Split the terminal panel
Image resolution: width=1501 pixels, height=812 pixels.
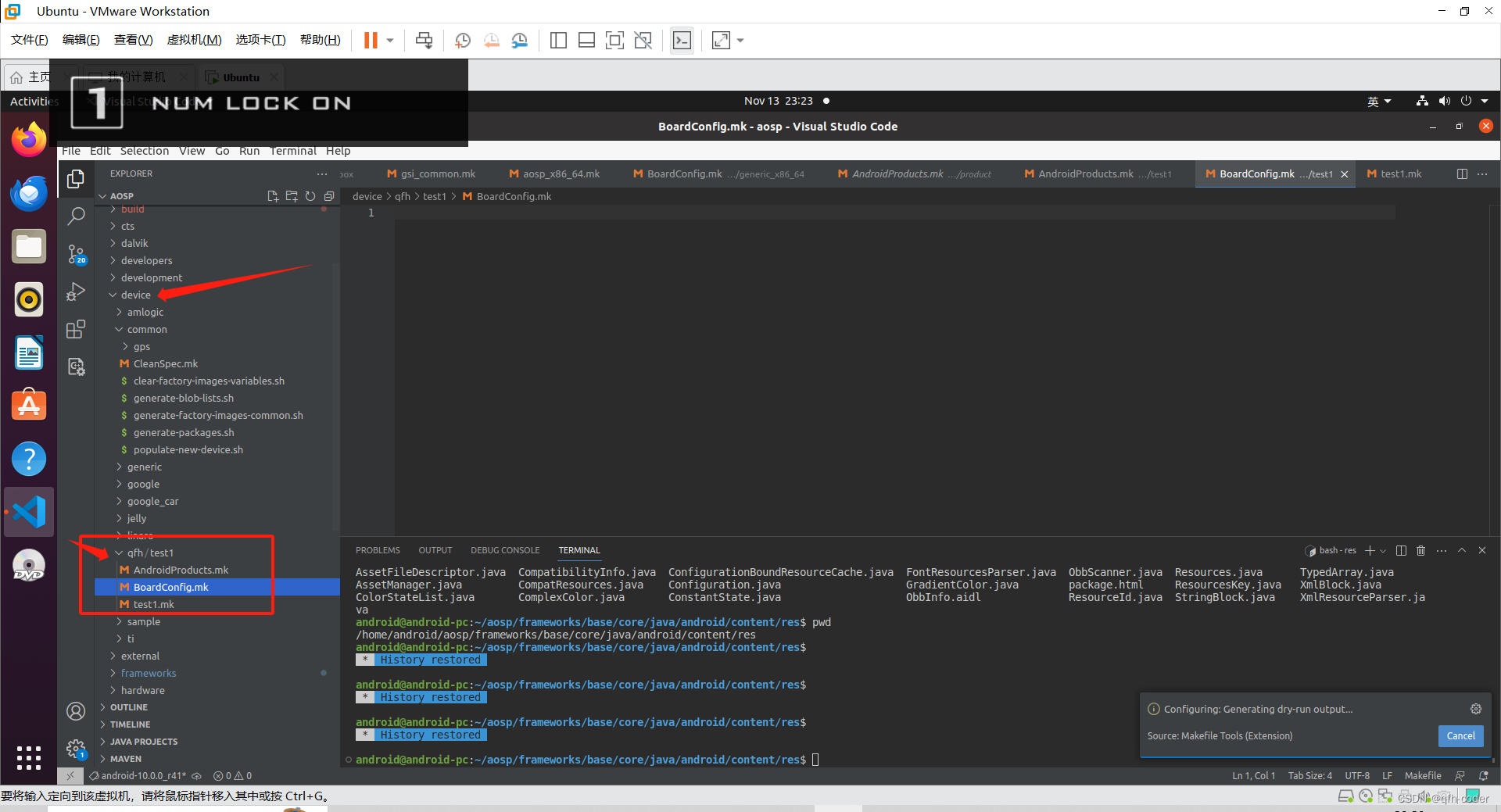(x=1401, y=550)
